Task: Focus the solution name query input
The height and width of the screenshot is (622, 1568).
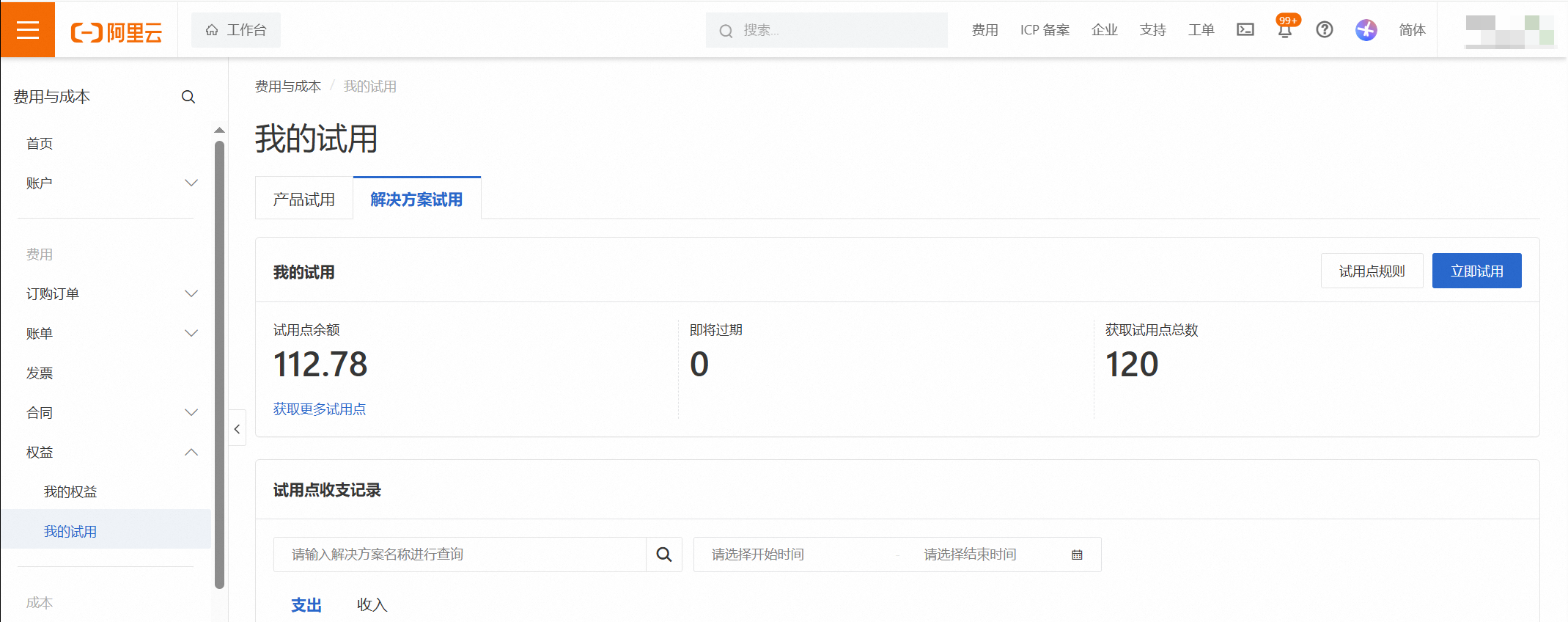Action: (460, 555)
